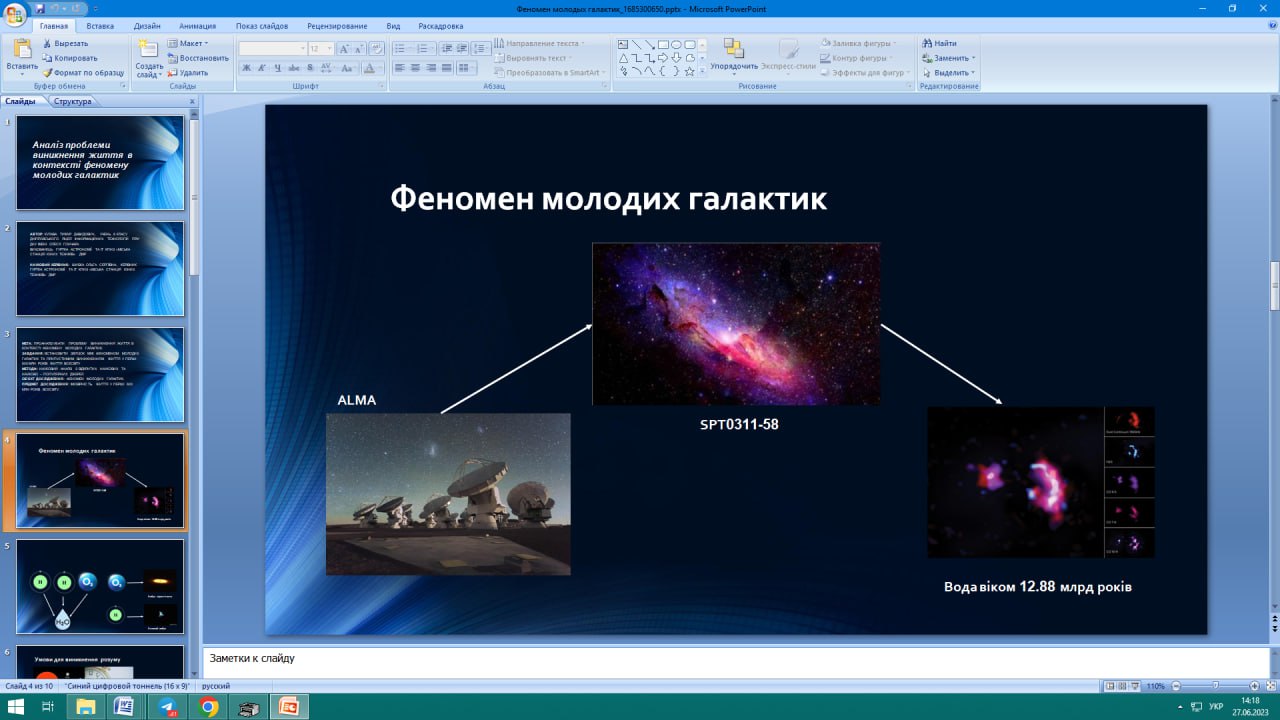1280x720 pixels.
Task: Click zoom percentage 110% button
Action: 1155,686
